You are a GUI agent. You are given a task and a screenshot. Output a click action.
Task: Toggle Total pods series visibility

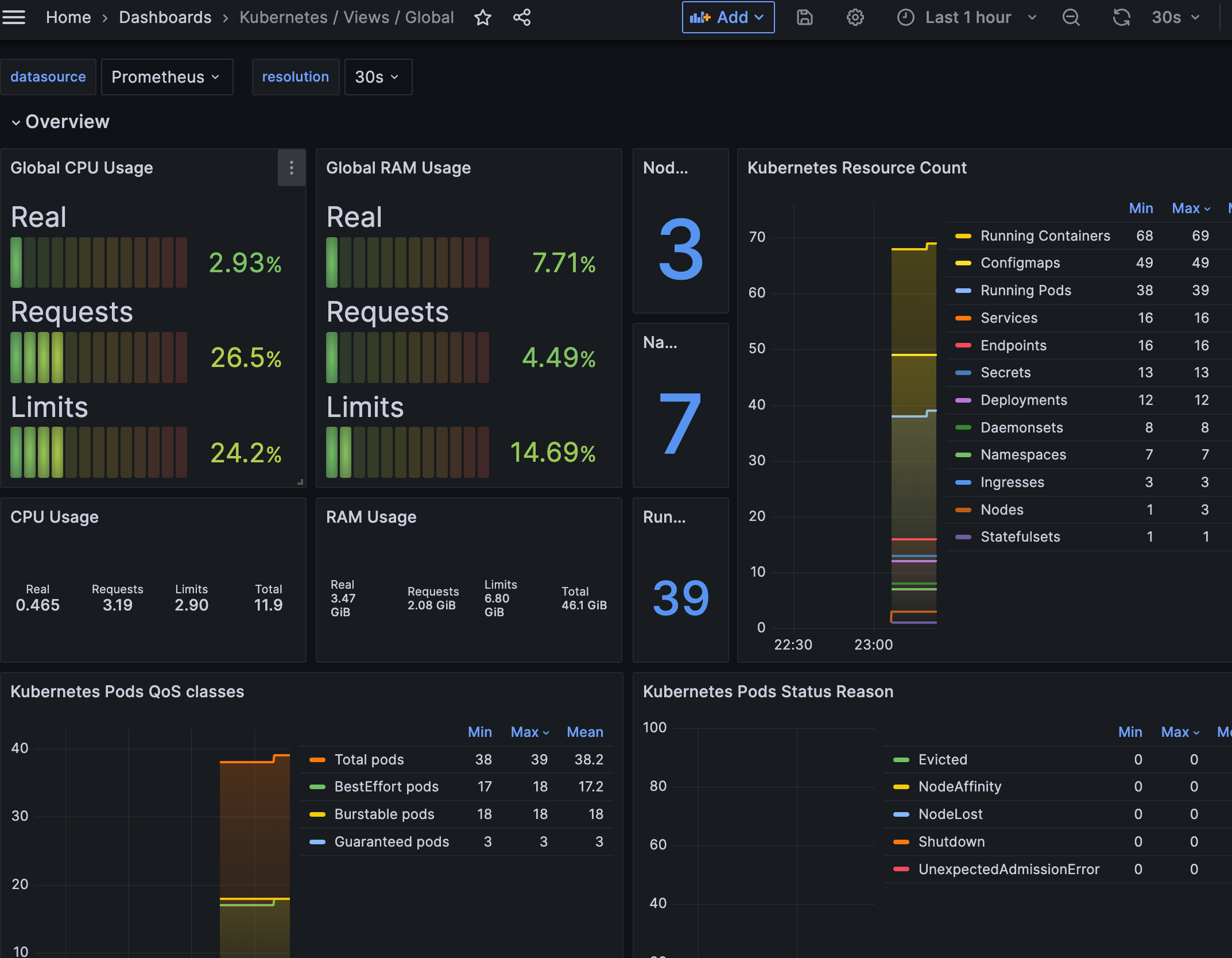(369, 759)
